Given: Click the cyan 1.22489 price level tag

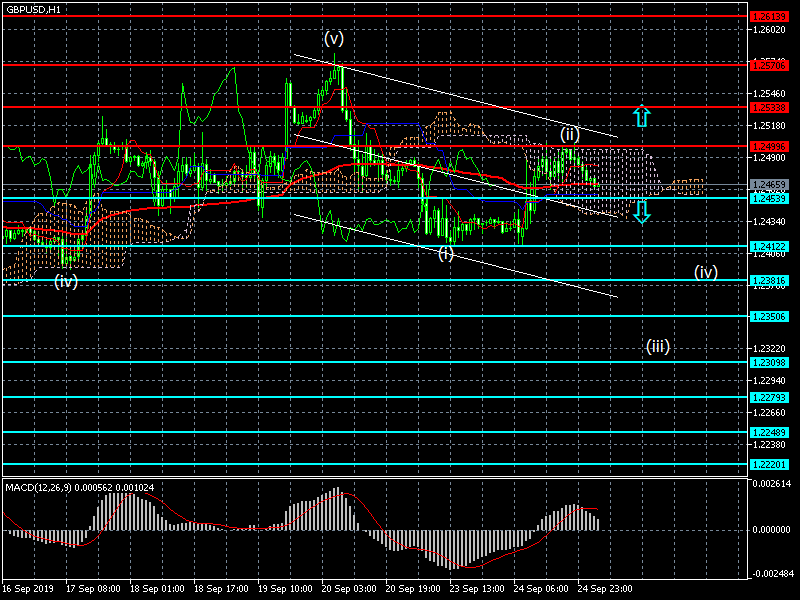Looking at the screenshot, I should [x=769, y=433].
